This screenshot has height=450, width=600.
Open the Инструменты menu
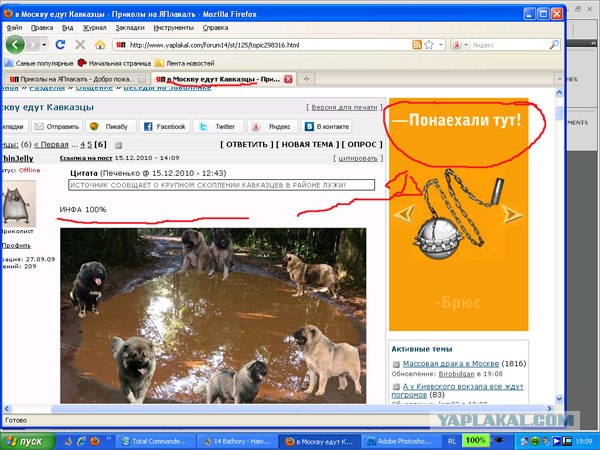pos(173,28)
